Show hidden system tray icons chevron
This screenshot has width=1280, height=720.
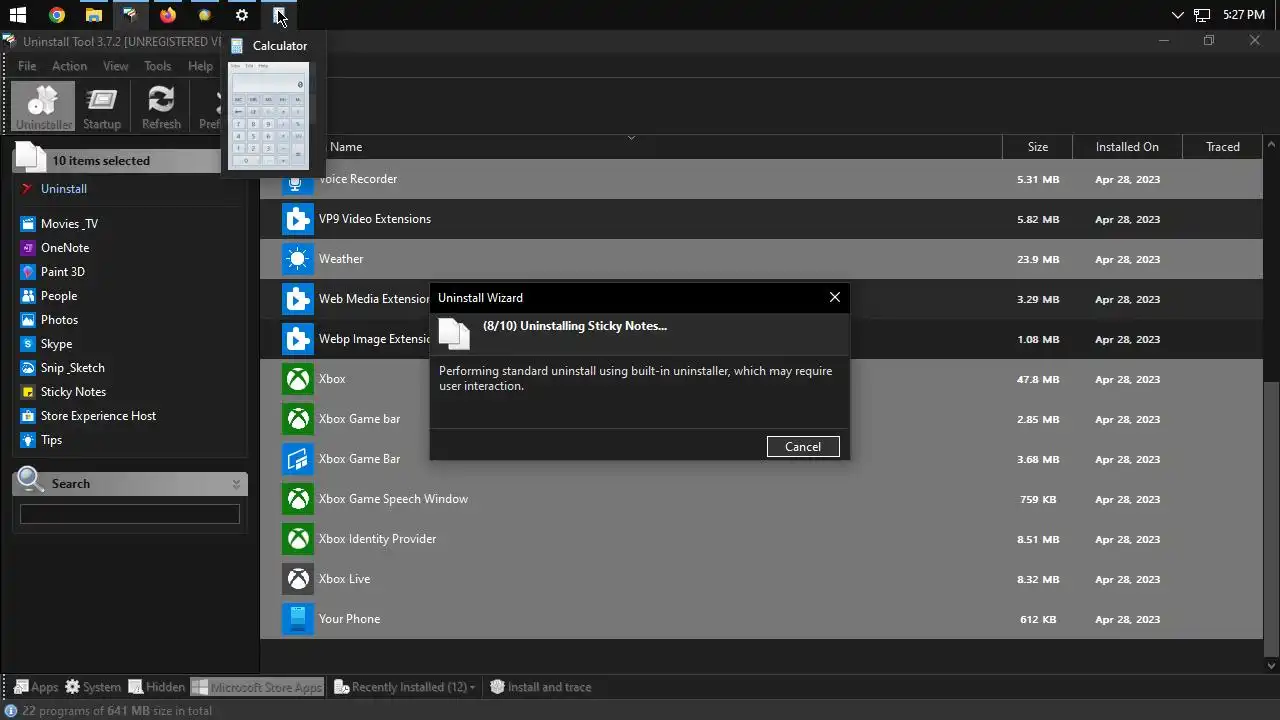tap(1177, 15)
